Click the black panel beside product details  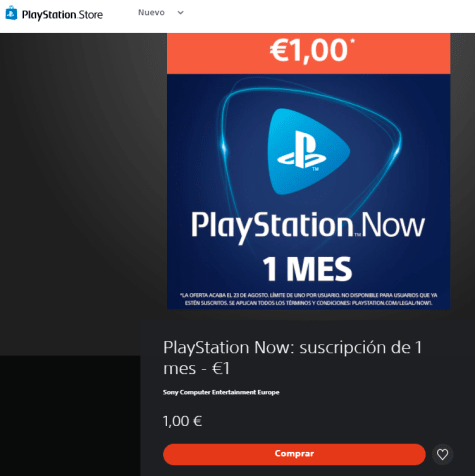pos(70,416)
